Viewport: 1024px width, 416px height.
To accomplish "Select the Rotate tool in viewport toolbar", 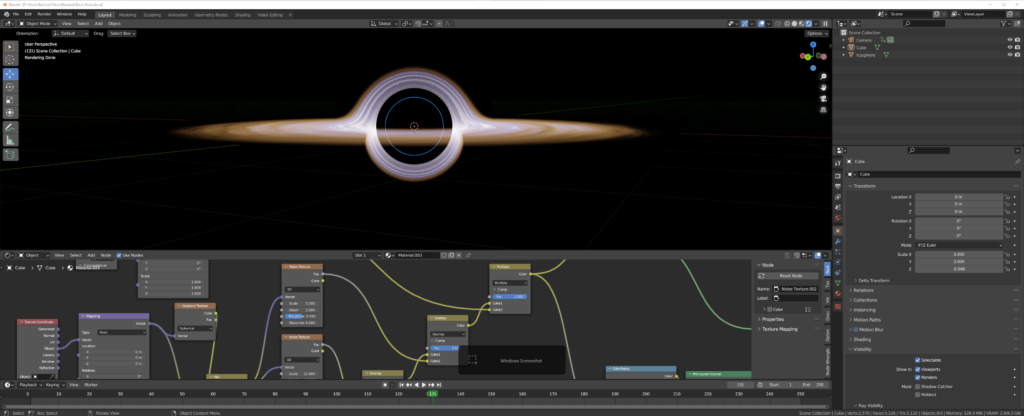I will 10,87.
